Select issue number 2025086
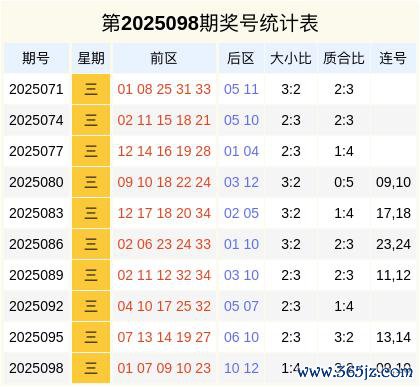Image resolution: width=420 pixels, height=387 pixels. click(x=36, y=244)
